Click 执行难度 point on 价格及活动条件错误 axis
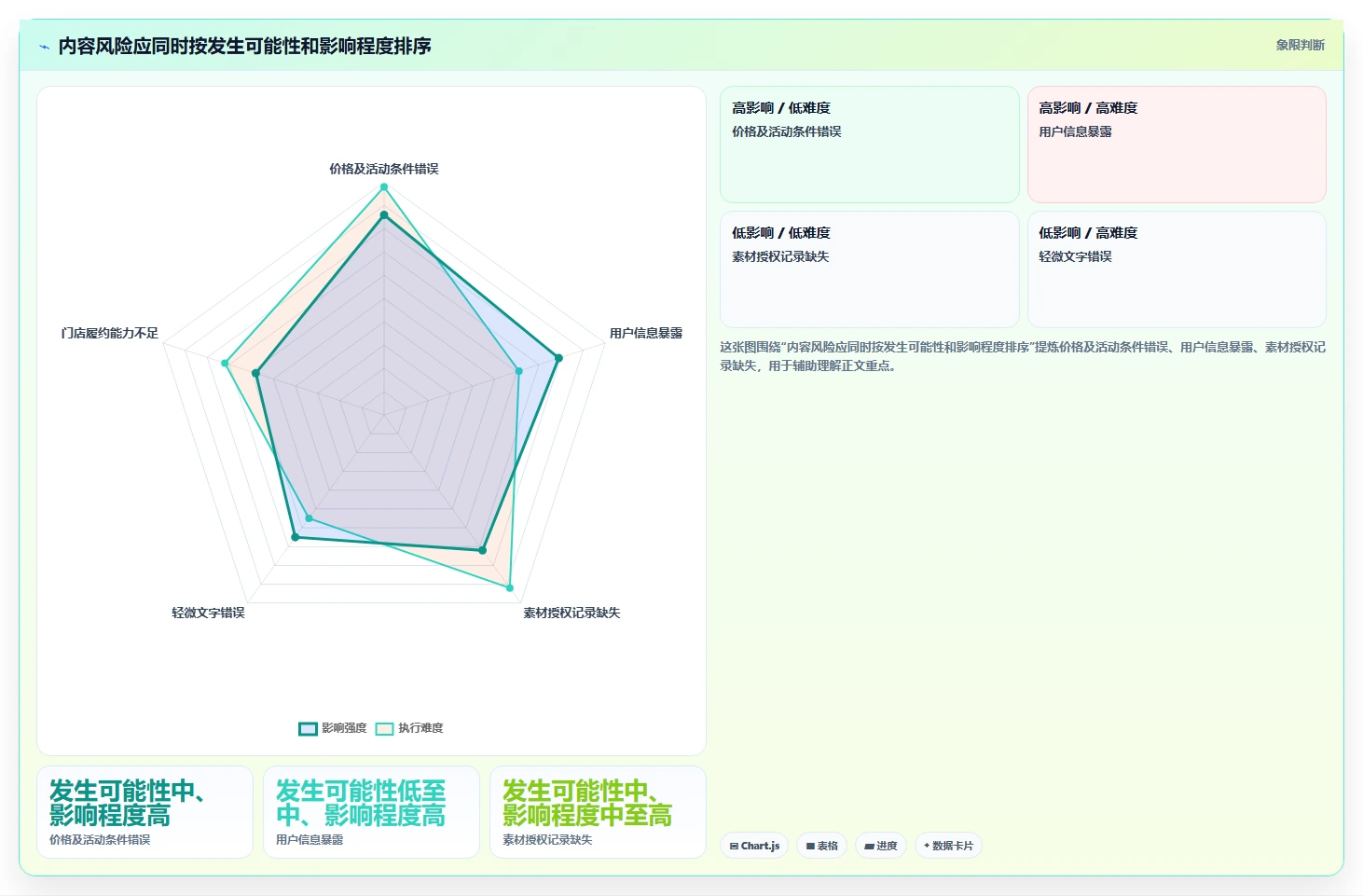Viewport: 1363px width, 896px height. tap(383, 187)
